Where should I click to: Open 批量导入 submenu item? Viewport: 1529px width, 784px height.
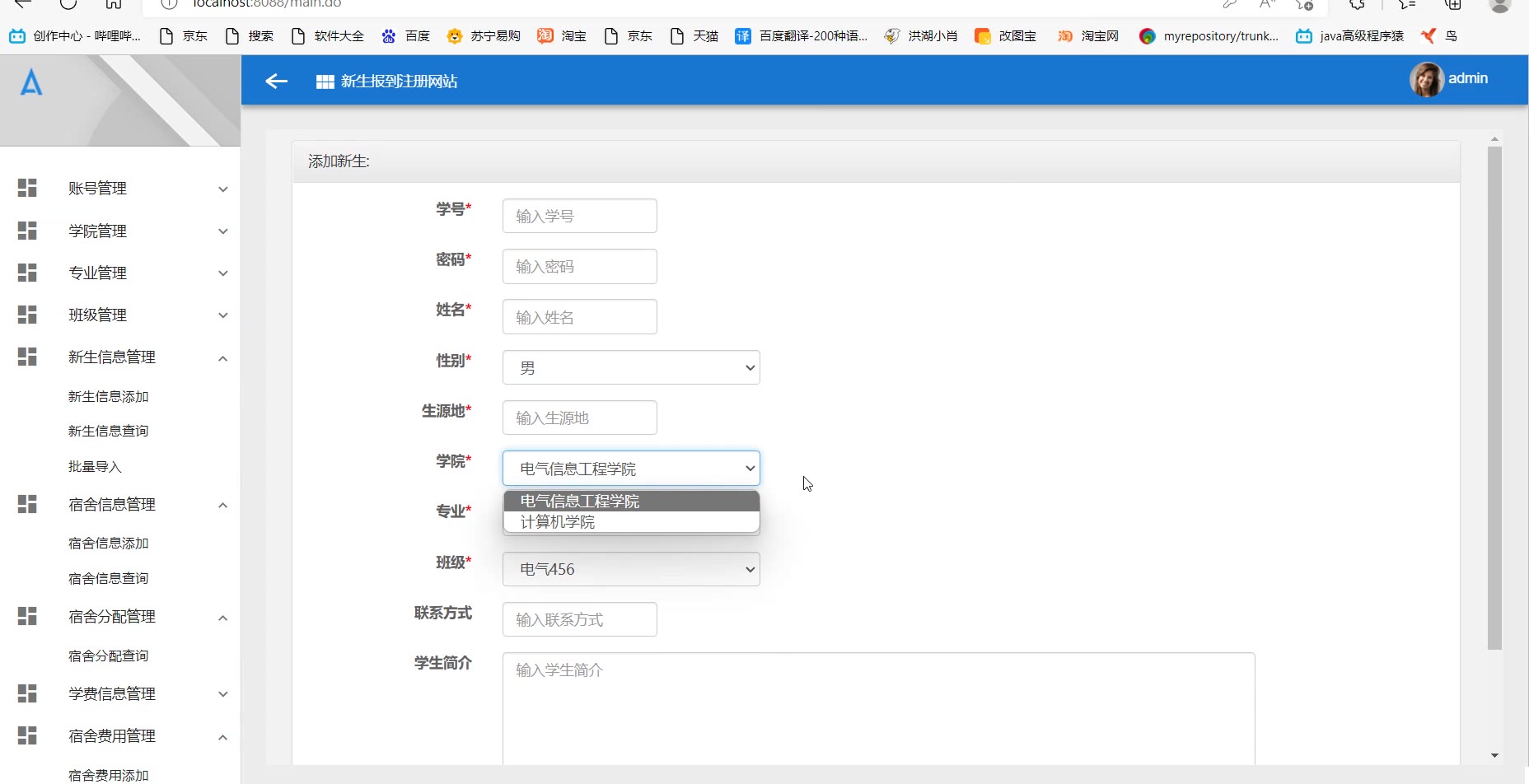pos(95,467)
